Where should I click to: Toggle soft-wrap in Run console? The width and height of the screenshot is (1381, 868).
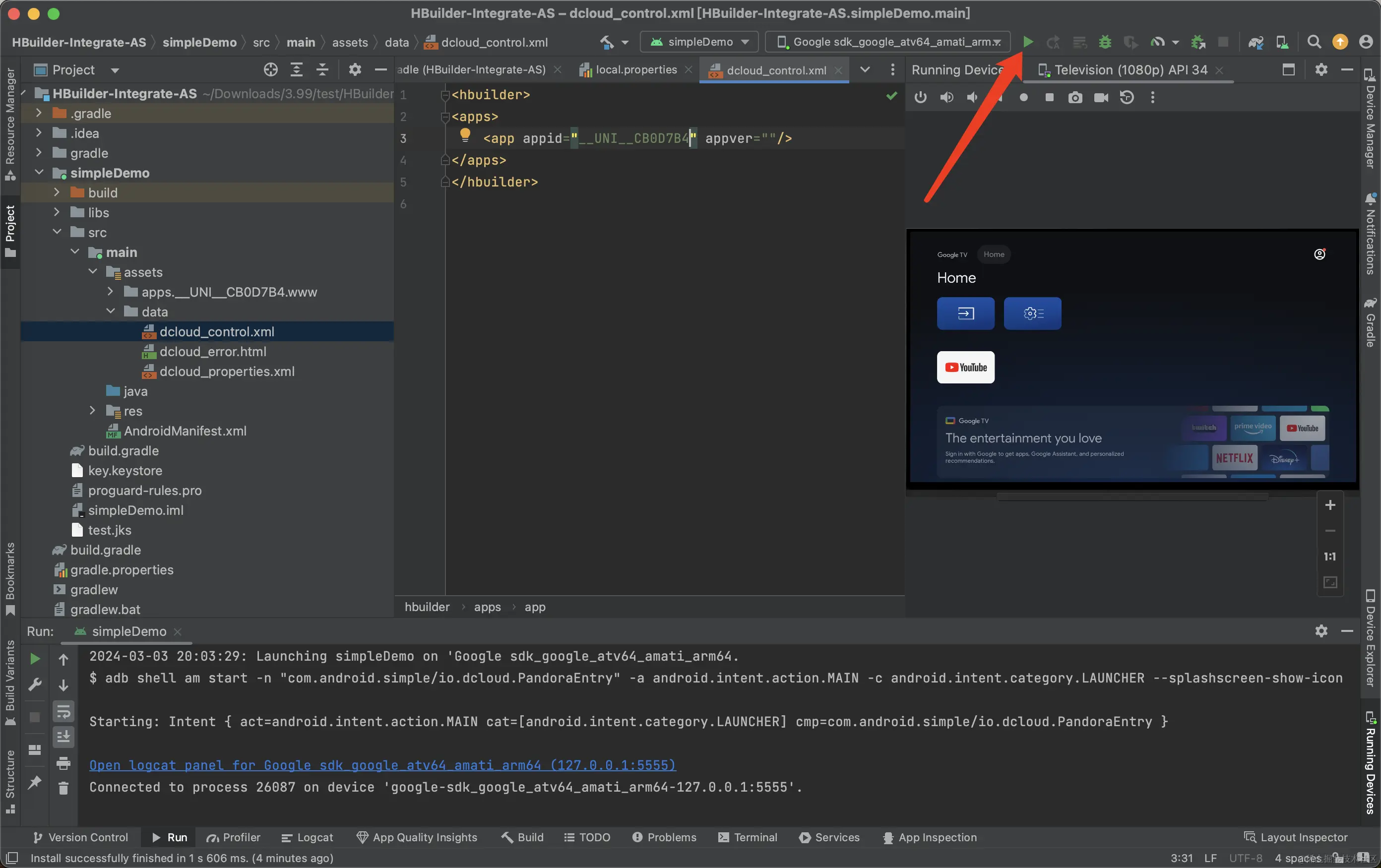63,711
